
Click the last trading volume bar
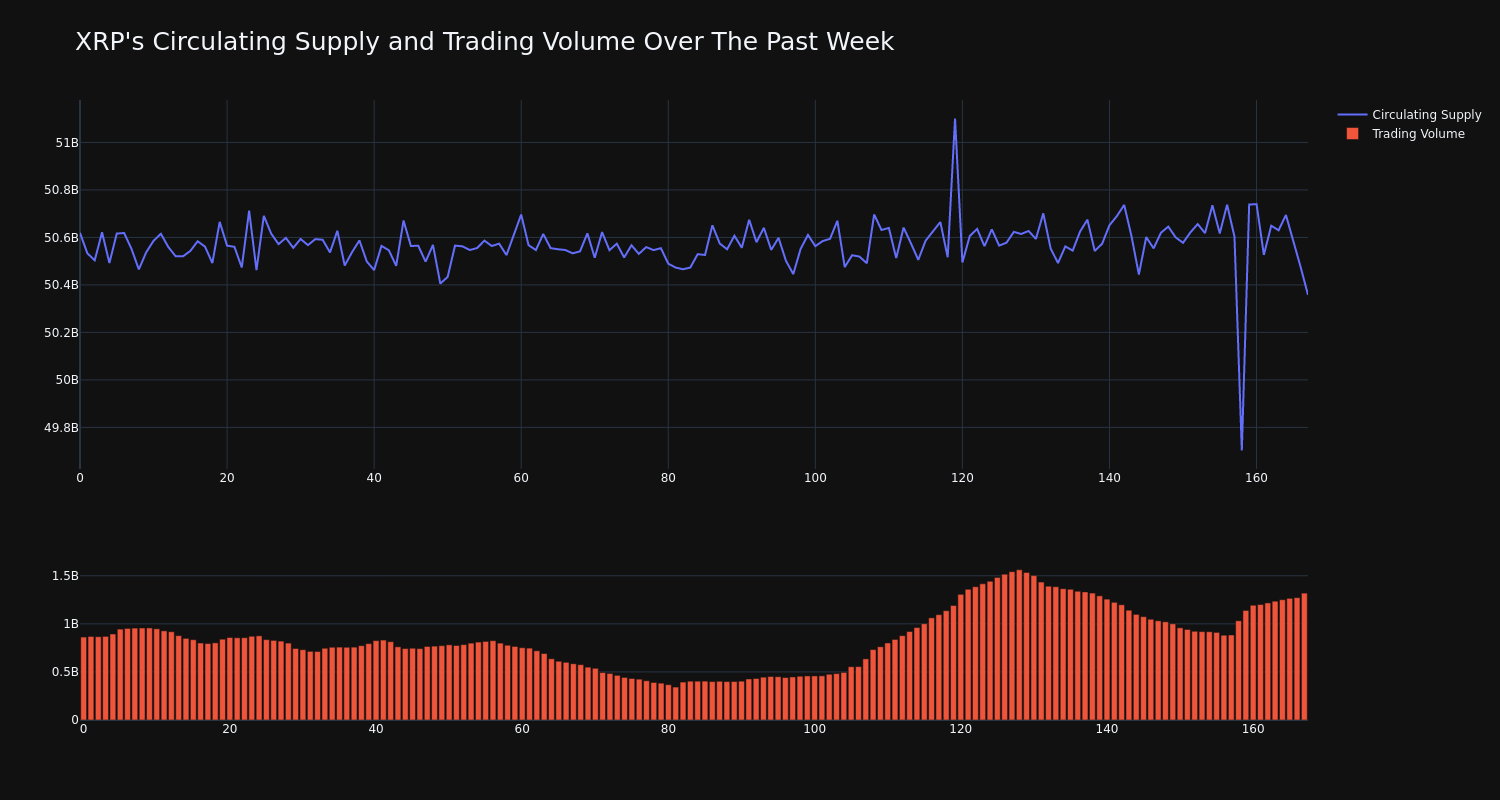(x=1304, y=657)
